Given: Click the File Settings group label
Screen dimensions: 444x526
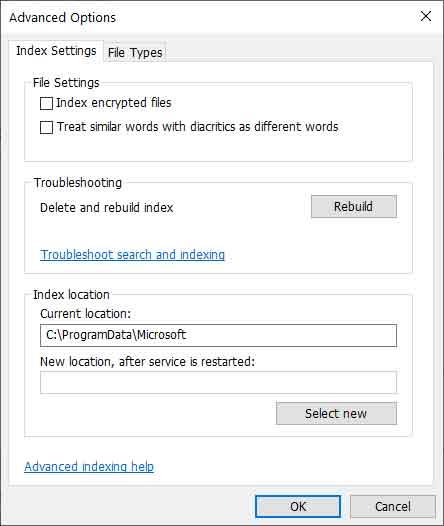Looking at the screenshot, I should point(66,83).
